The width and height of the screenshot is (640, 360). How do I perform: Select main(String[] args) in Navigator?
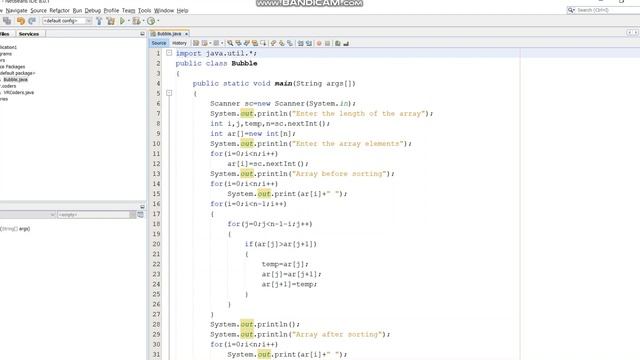pyautogui.click(x=15, y=229)
